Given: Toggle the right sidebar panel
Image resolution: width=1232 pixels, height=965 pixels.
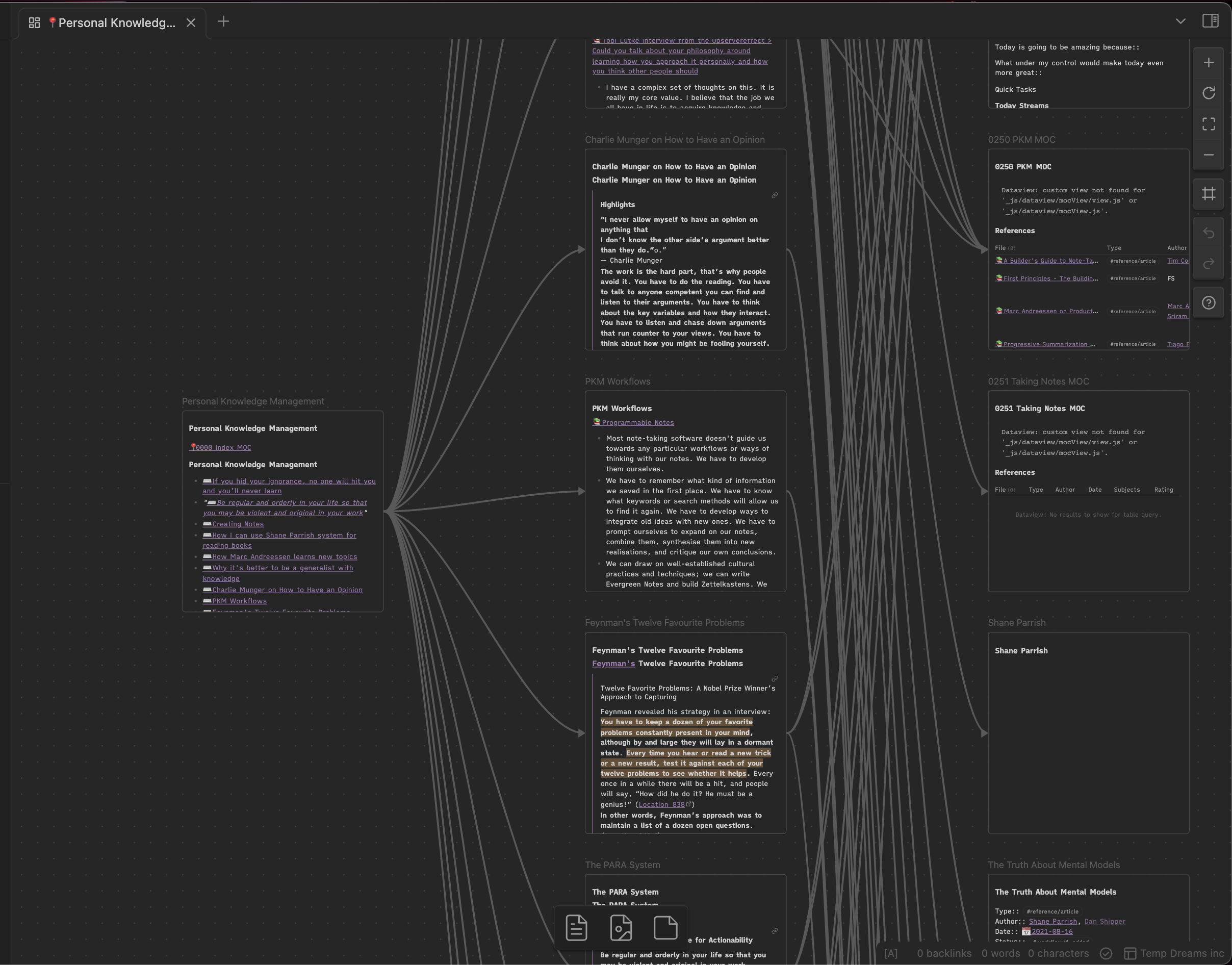Looking at the screenshot, I should 1210,21.
